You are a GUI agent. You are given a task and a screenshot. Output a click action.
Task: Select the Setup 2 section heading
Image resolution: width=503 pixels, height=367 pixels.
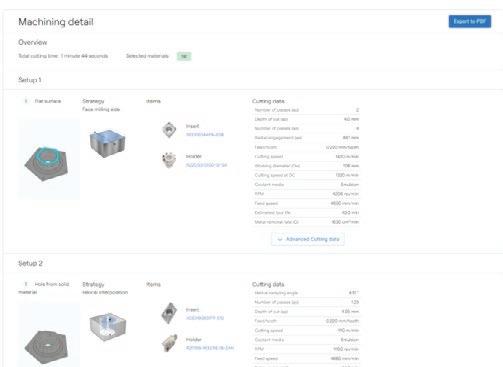[x=30, y=263]
